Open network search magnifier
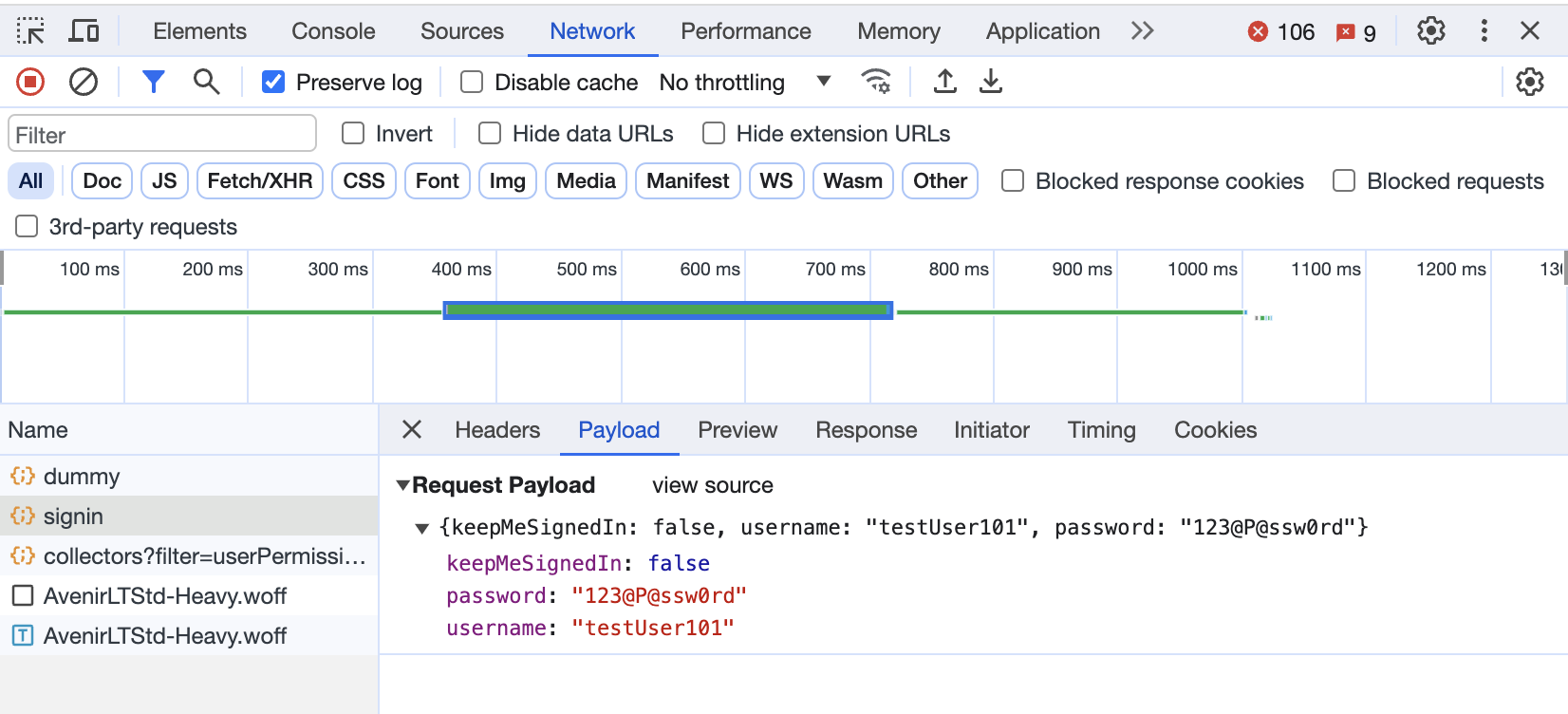This screenshot has height=714, width=1568. click(x=206, y=83)
